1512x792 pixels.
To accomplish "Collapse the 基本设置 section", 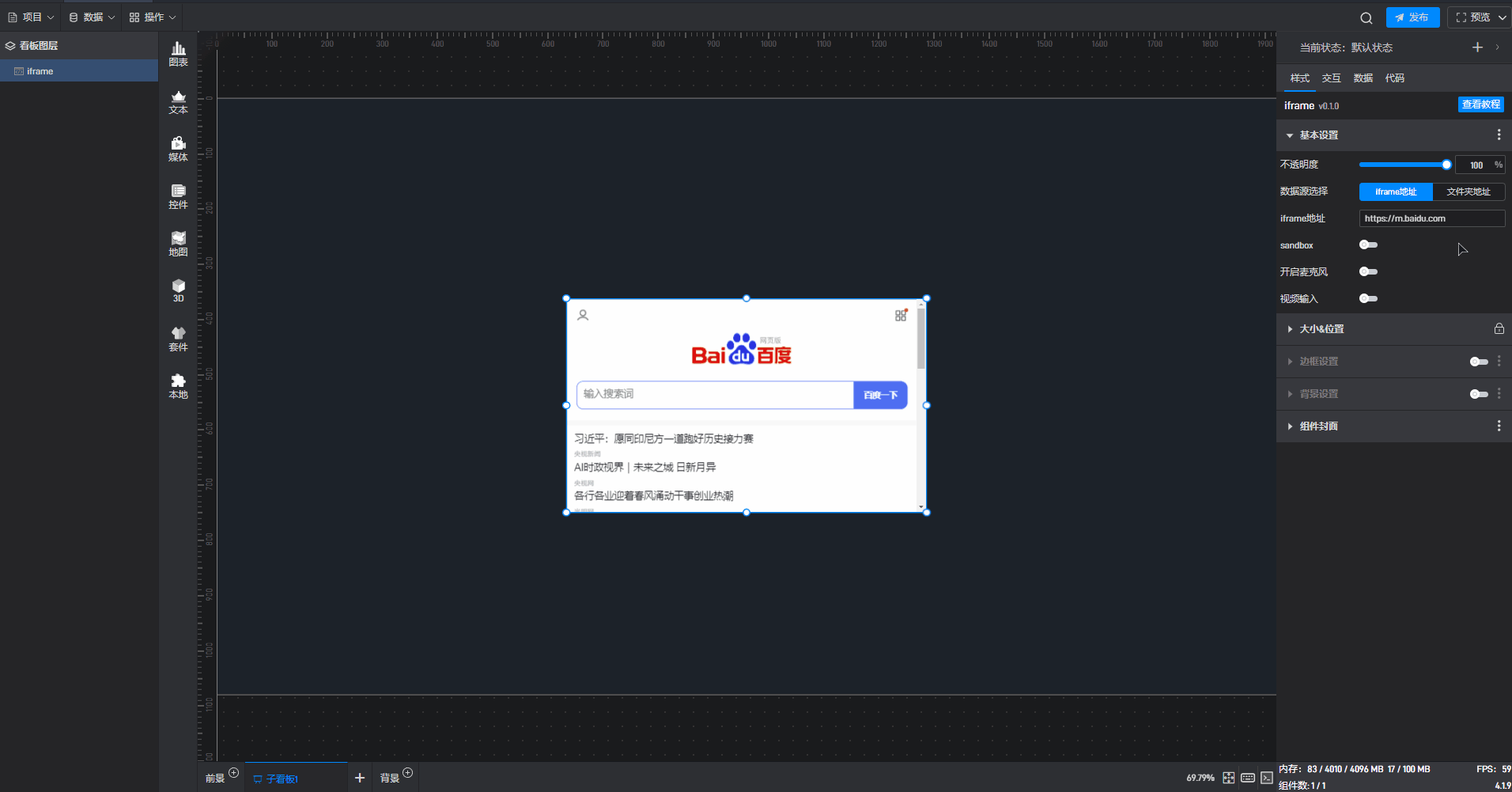I will pyautogui.click(x=1290, y=135).
